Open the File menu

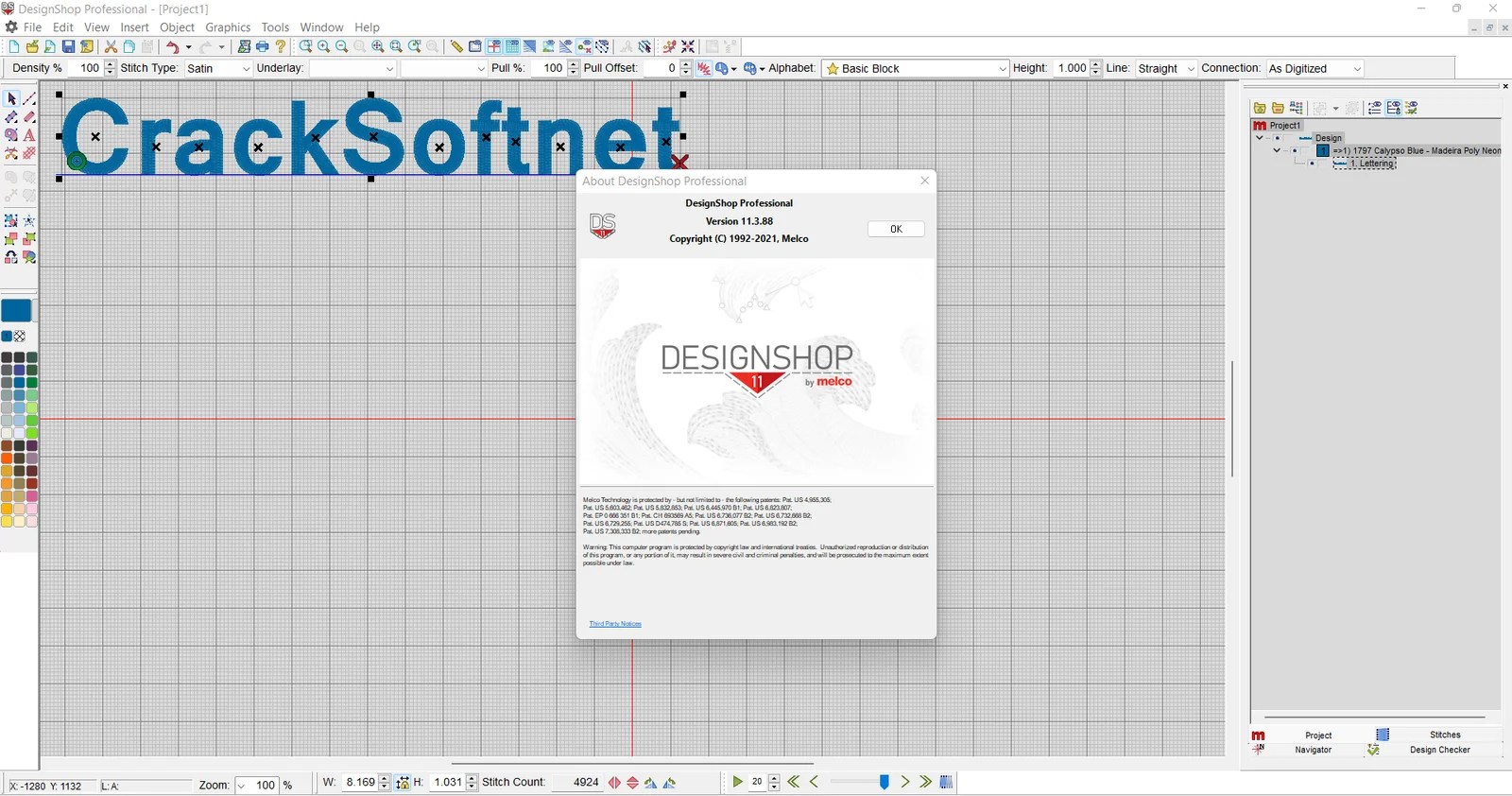coord(32,27)
